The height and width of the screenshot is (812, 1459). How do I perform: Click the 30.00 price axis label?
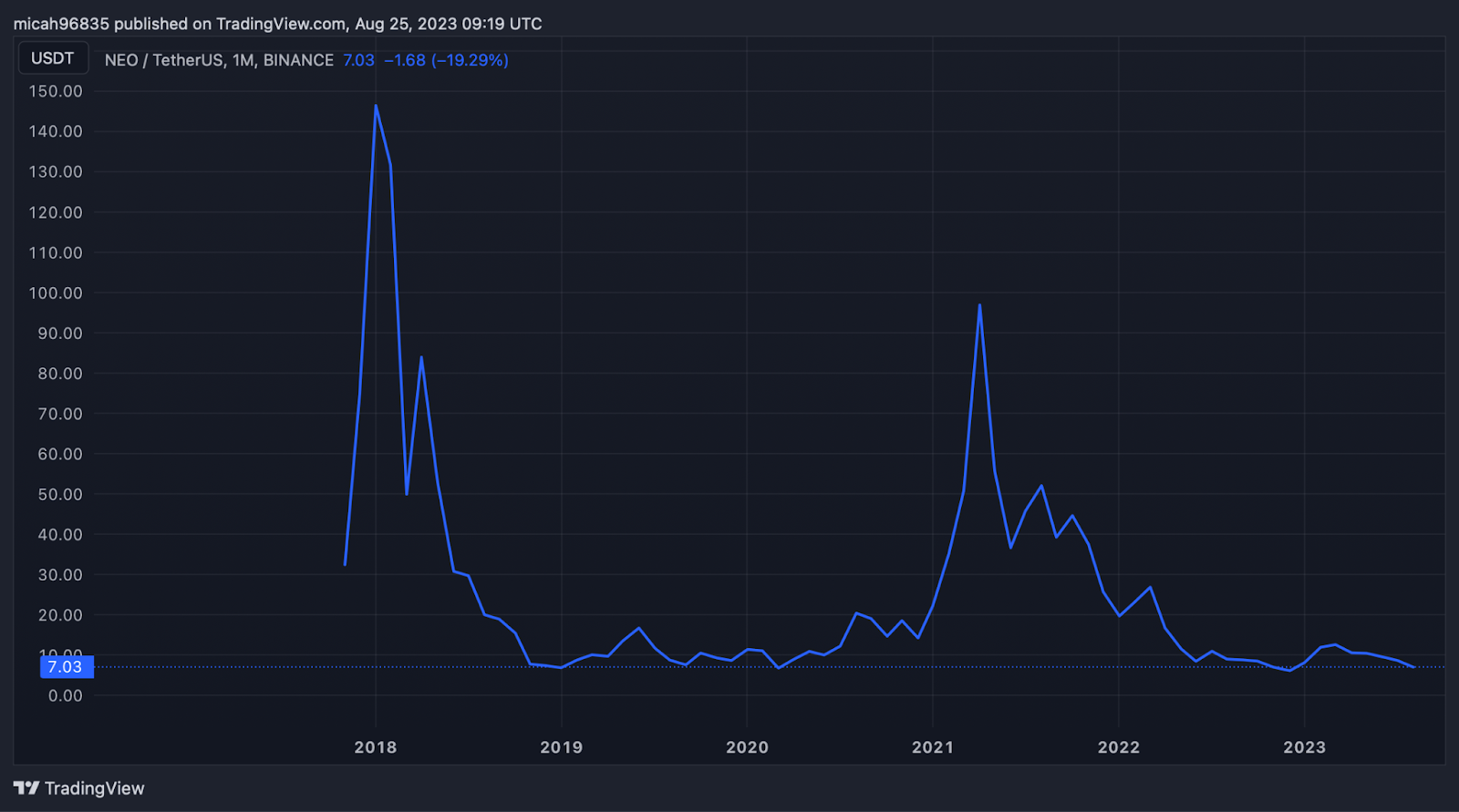(60, 574)
